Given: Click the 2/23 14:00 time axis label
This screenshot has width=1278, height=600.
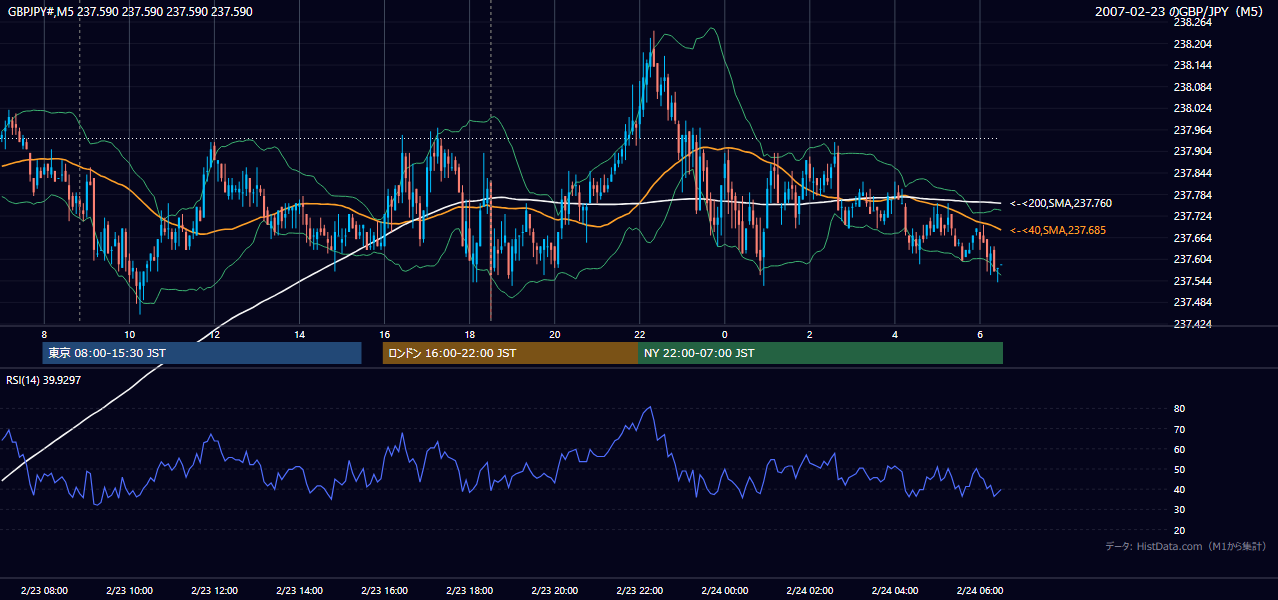Looking at the screenshot, I should pos(299,591).
